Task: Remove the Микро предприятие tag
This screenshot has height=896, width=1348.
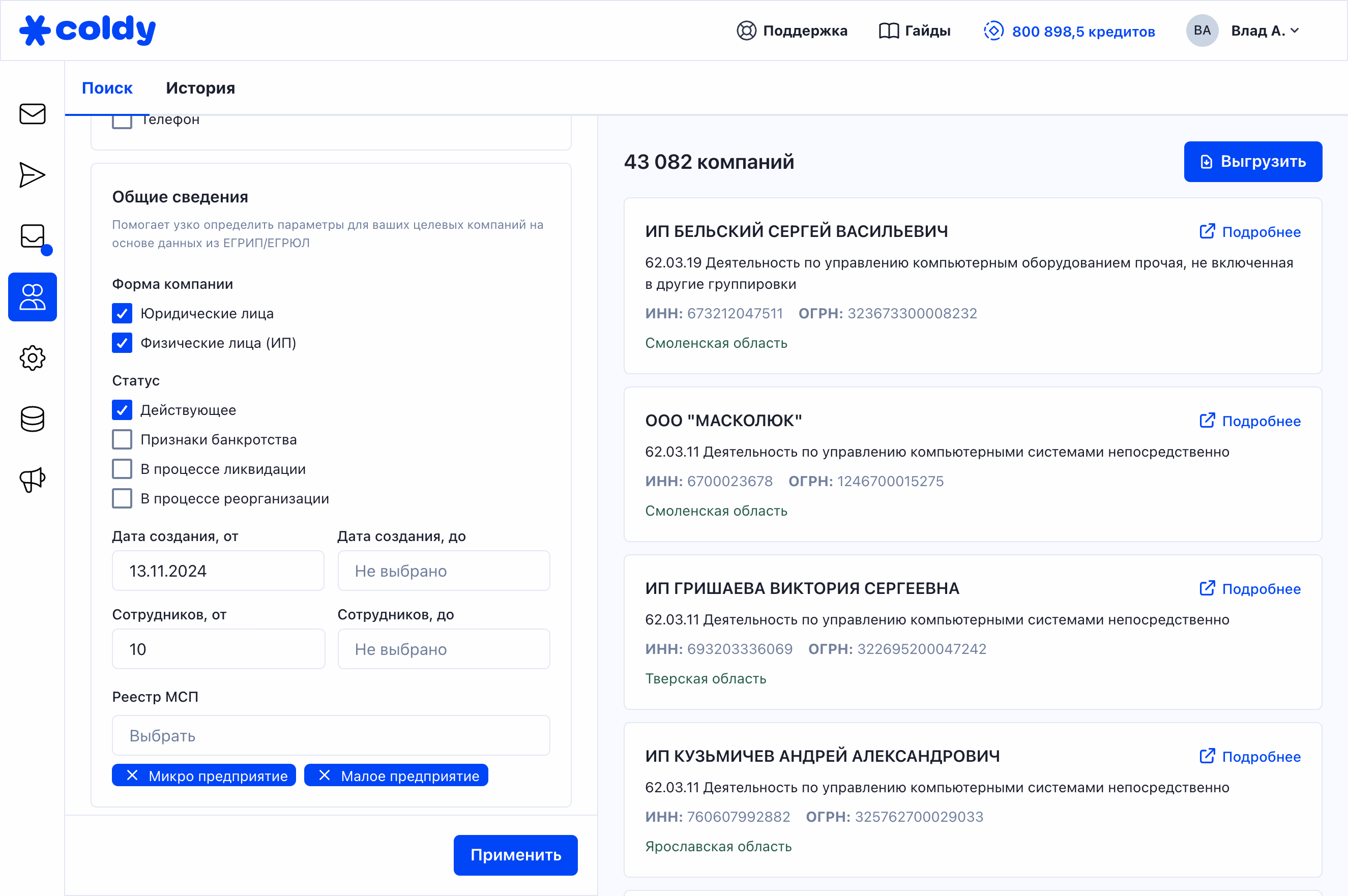Action: tap(132, 775)
